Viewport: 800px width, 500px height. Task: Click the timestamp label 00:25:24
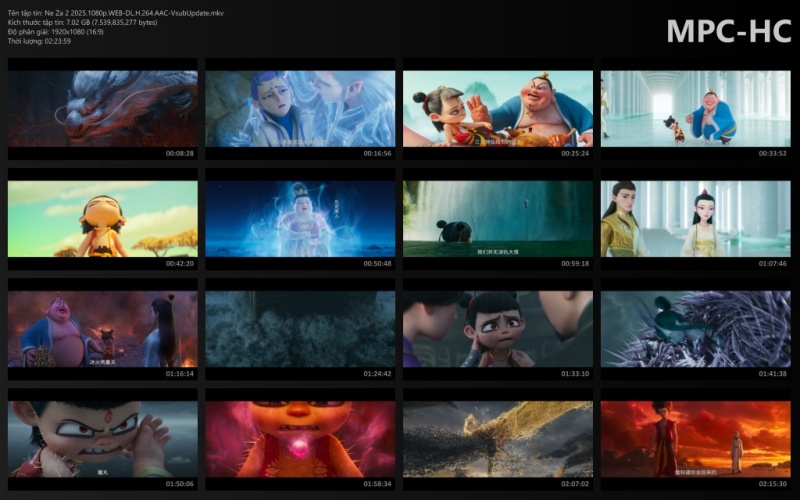pos(575,153)
